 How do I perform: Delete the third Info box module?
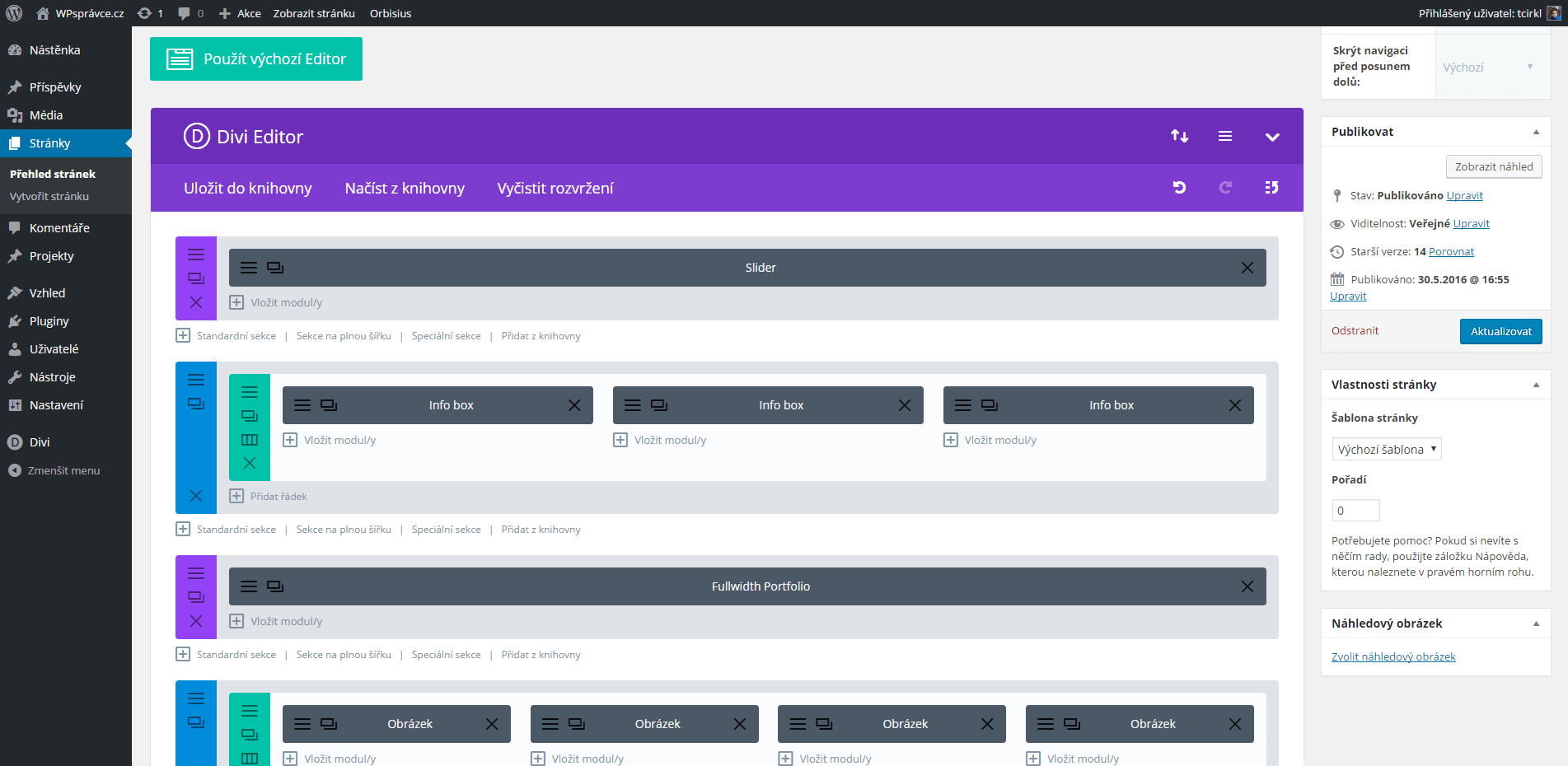coord(1235,405)
